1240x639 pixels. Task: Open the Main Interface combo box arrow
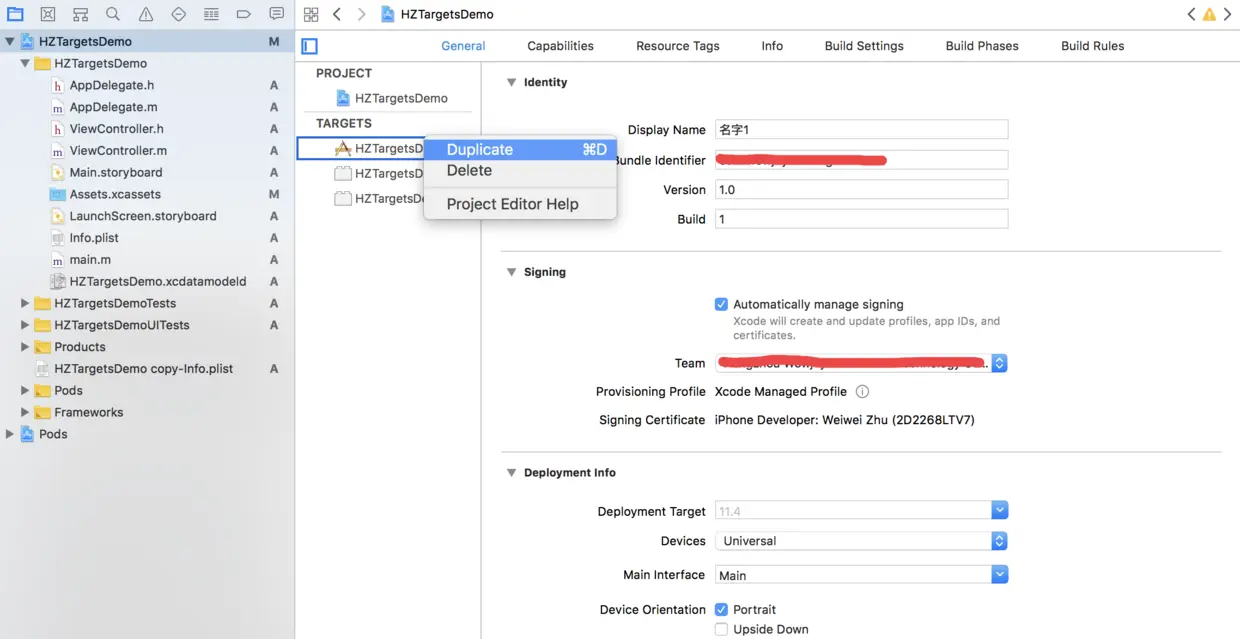point(999,575)
